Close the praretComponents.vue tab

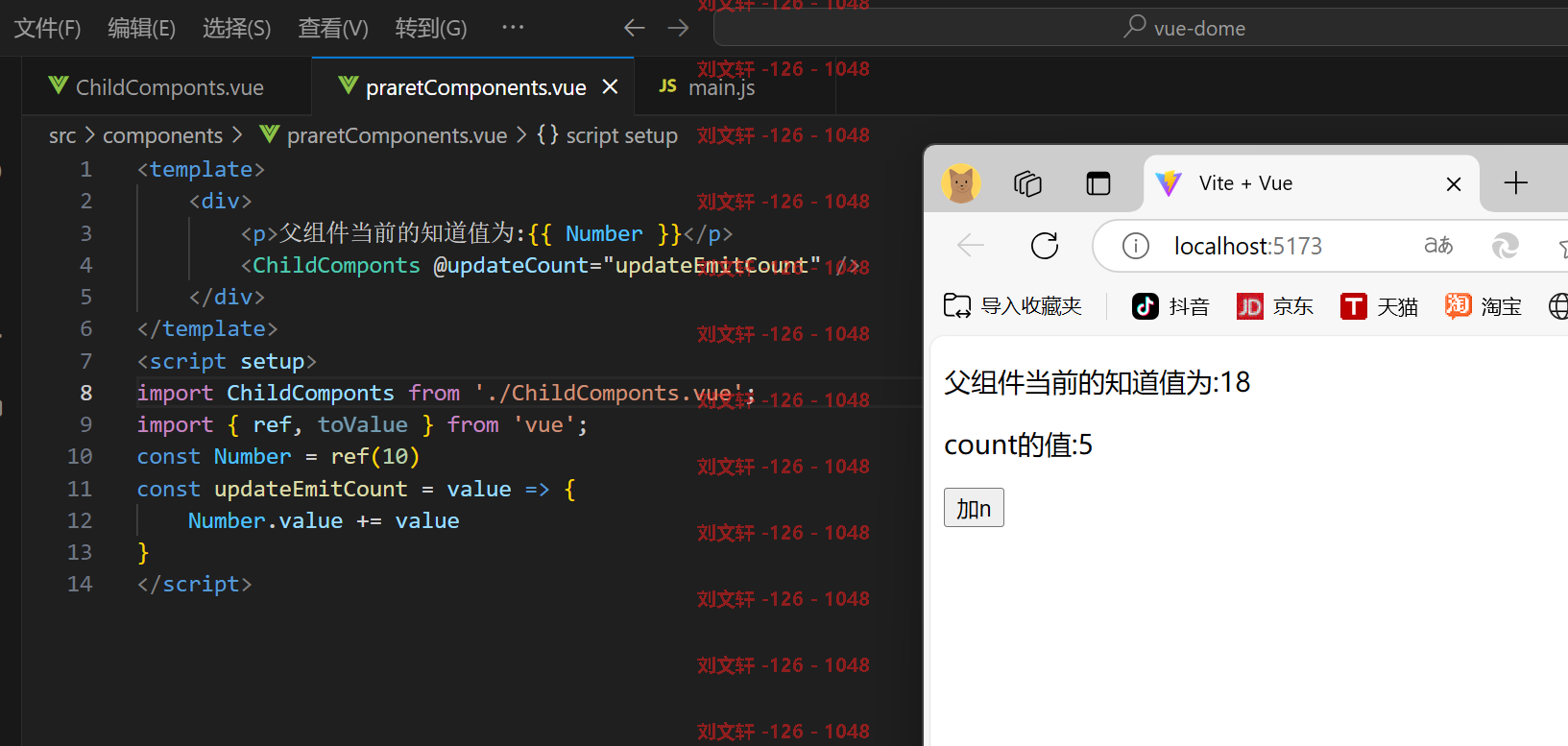pyautogui.click(x=610, y=86)
